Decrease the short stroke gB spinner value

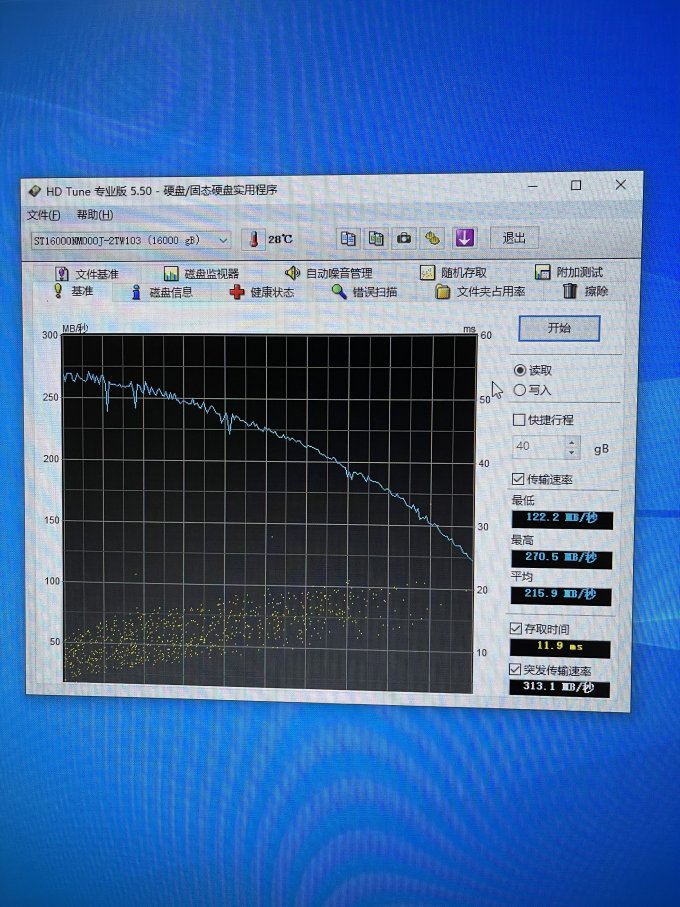(x=572, y=452)
